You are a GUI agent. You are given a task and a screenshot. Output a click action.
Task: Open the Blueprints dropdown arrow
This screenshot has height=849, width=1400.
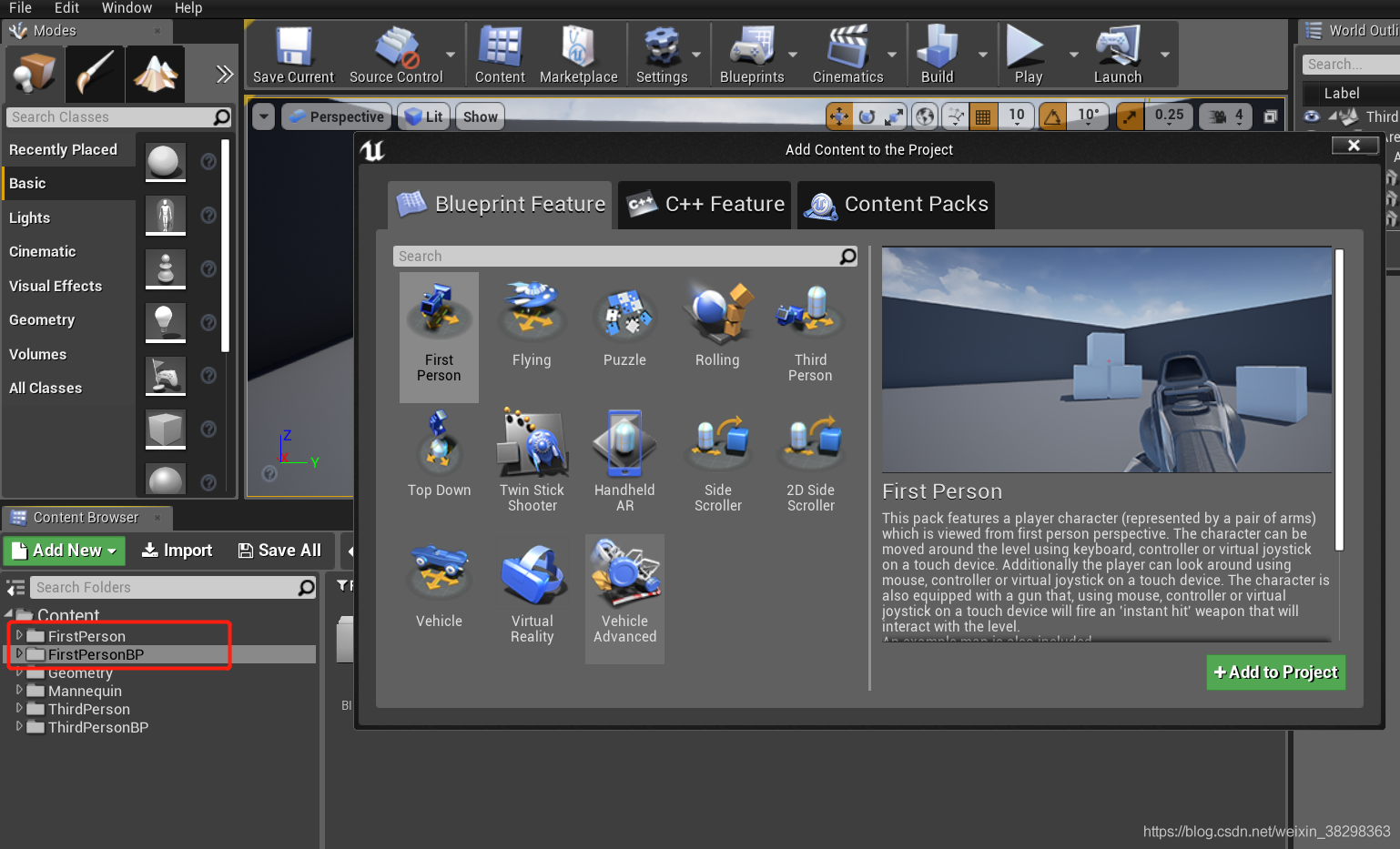coord(793,56)
